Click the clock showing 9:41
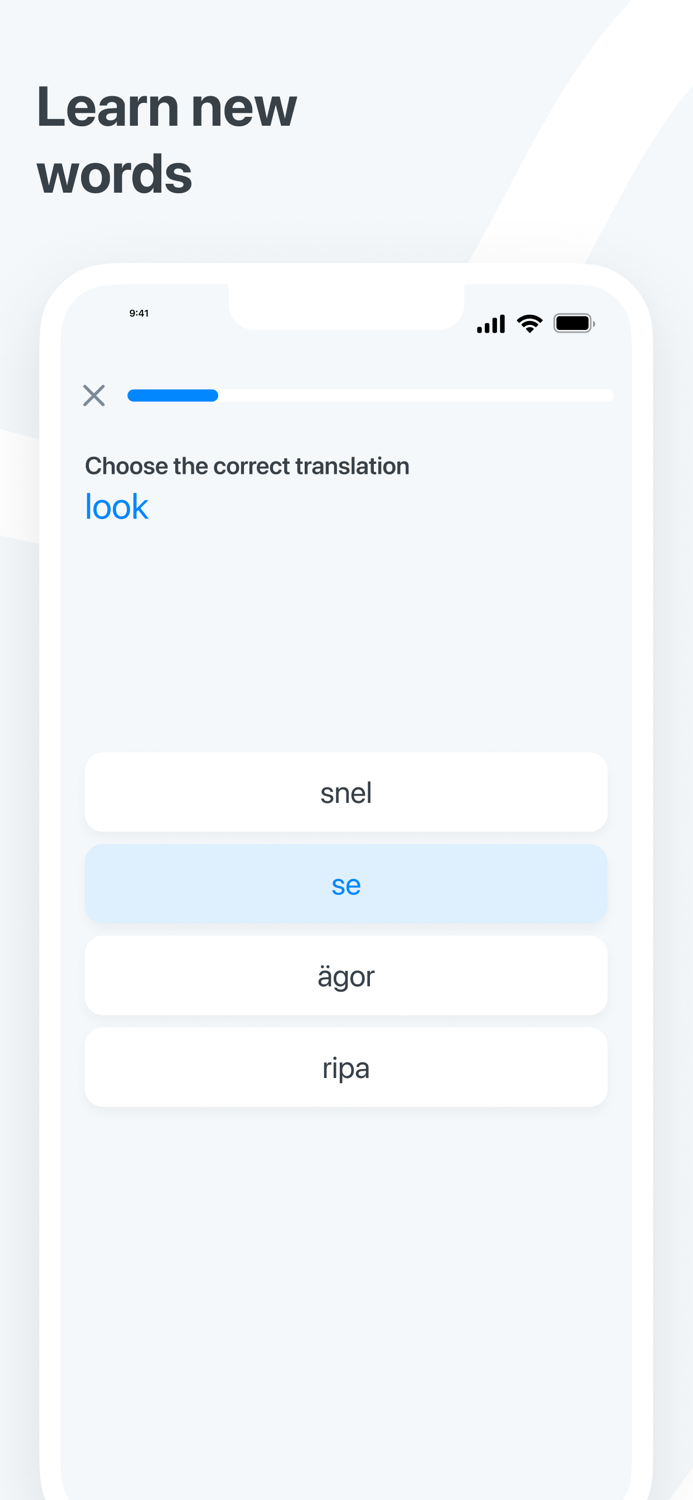 tap(139, 313)
